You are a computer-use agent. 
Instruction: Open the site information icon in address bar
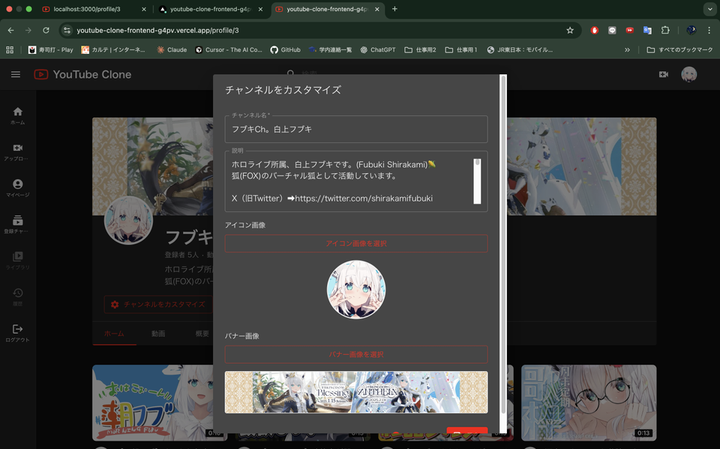(x=67, y=30)
